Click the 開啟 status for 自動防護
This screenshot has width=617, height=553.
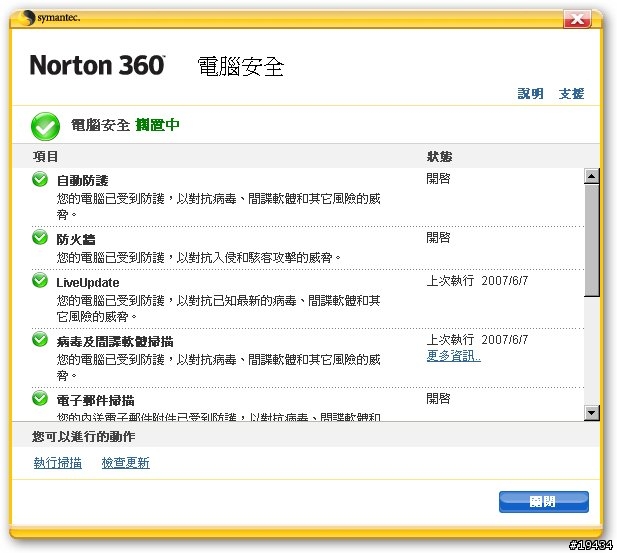(x=438, y=179)
